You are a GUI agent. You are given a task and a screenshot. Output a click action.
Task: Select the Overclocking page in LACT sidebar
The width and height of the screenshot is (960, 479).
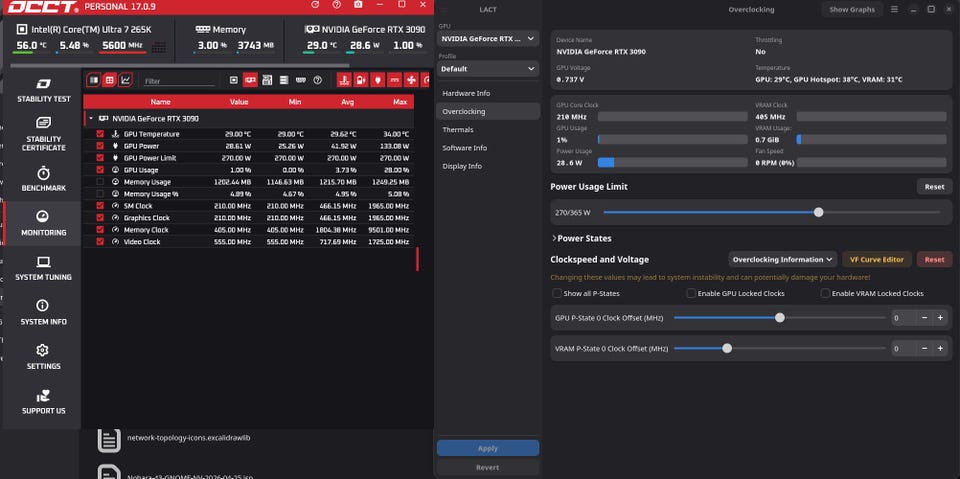pyautogui.click(x=488, y=111)
